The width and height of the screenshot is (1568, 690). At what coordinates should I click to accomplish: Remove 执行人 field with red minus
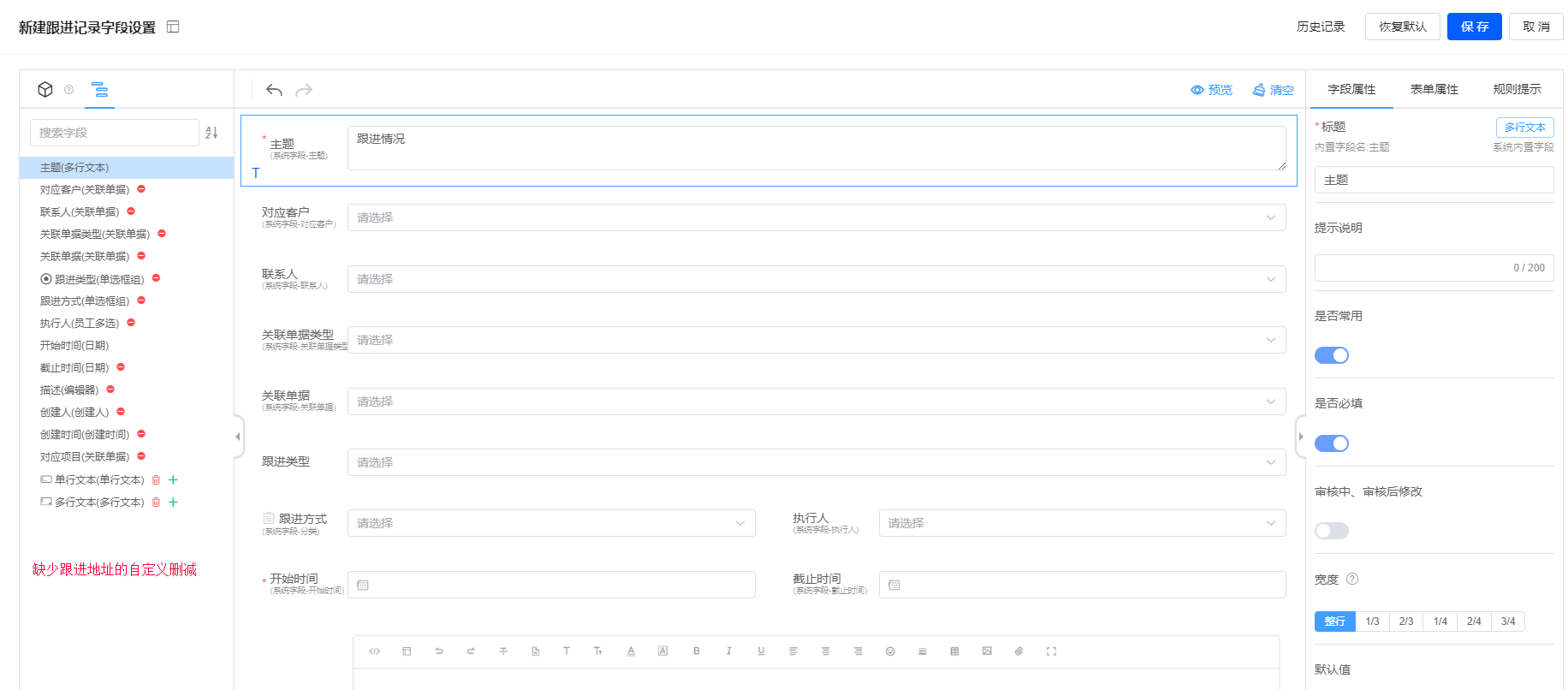tap(131, 323)
